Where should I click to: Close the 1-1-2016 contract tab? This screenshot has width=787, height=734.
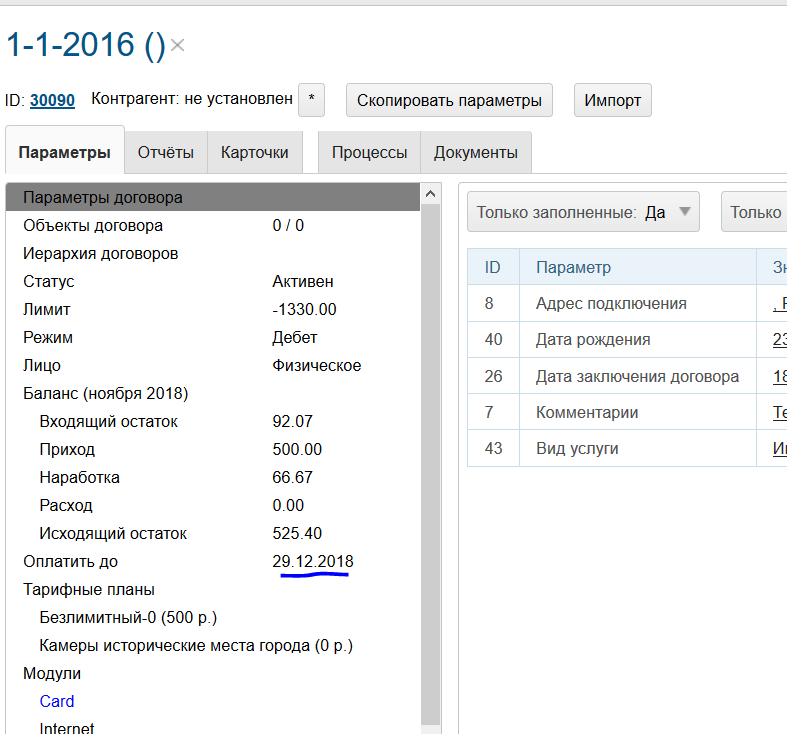click(177, 45)
